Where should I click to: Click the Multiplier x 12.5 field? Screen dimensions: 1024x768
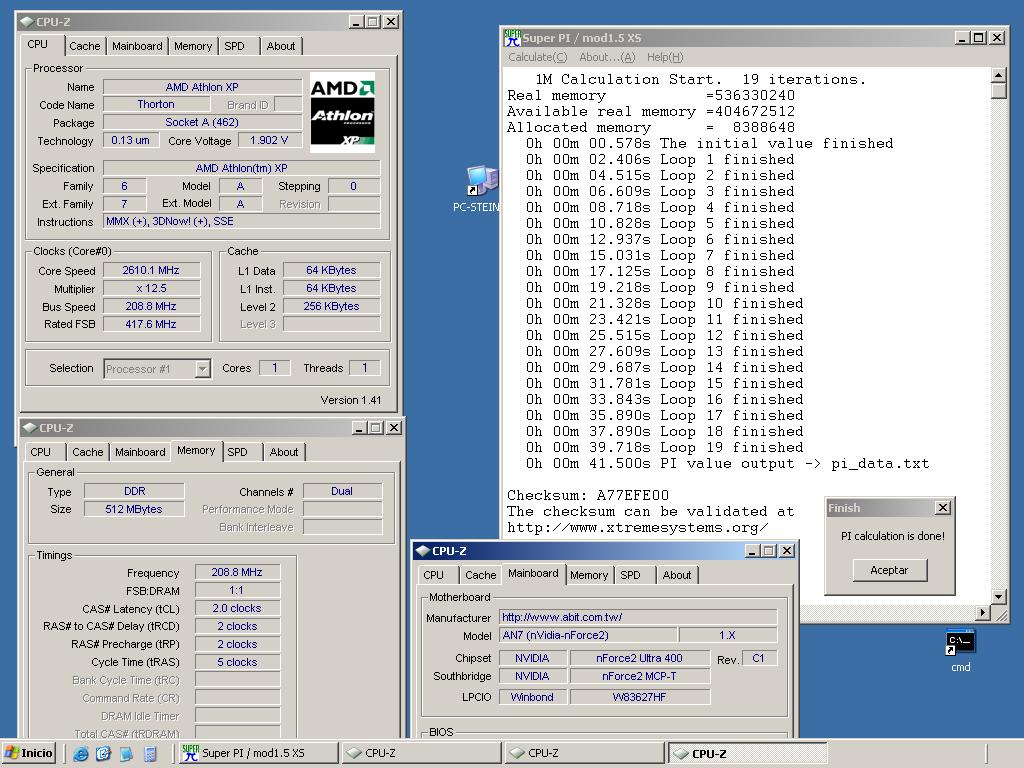[151, 288]
